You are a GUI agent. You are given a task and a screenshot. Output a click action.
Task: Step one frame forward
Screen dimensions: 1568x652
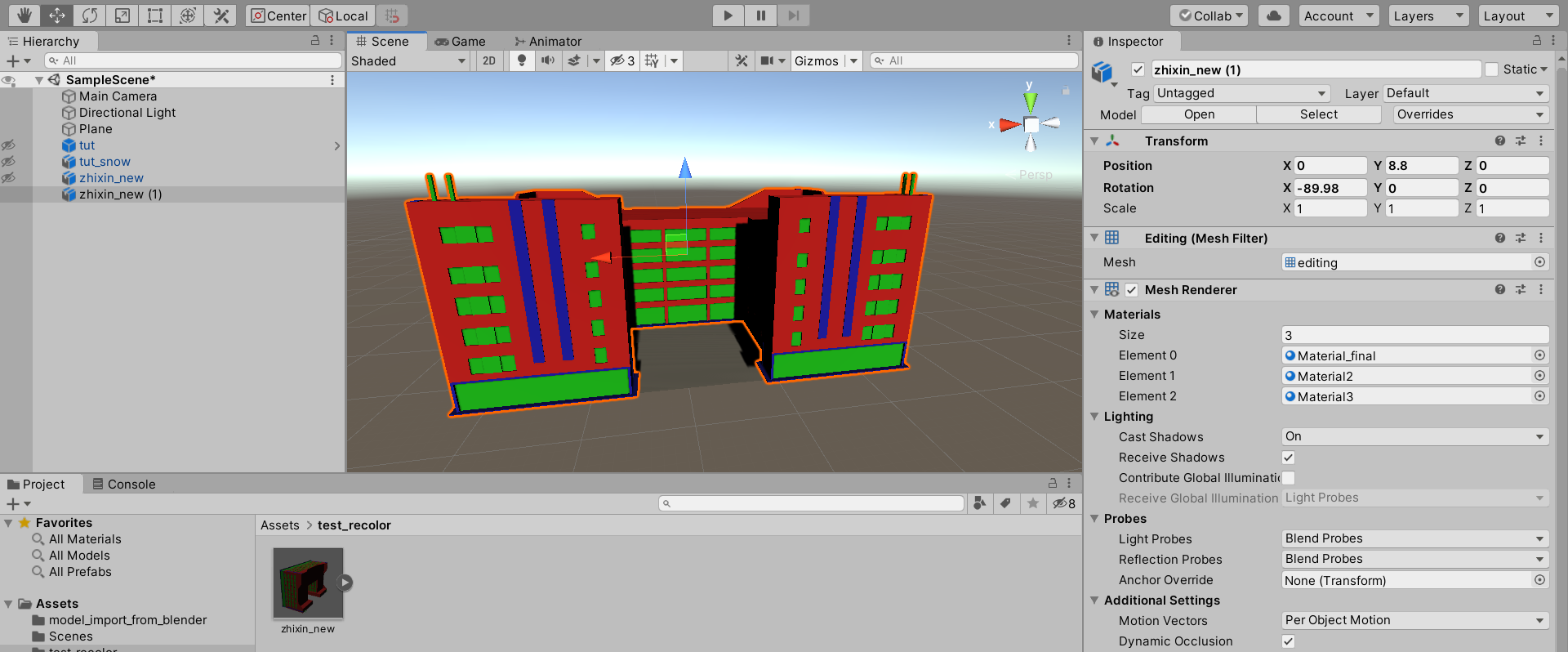pyautogui.click(x=793, y=16)
